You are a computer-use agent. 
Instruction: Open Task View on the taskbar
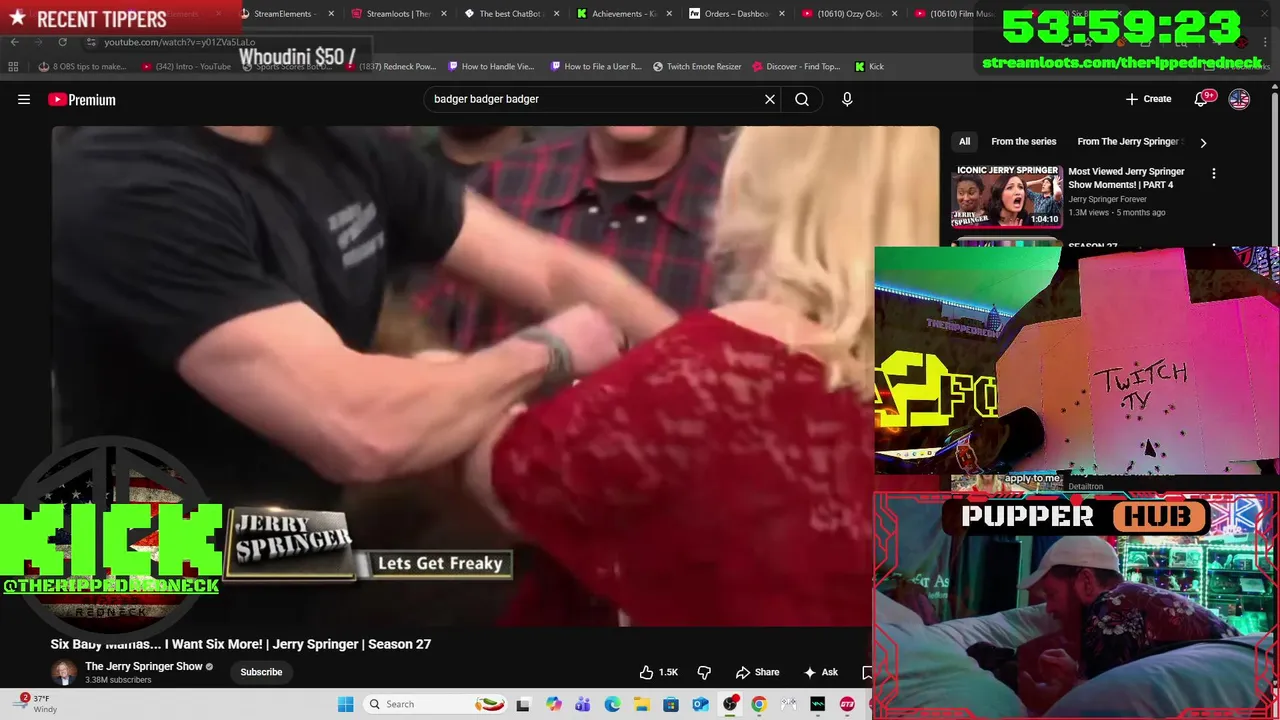(x=522, y=704)
